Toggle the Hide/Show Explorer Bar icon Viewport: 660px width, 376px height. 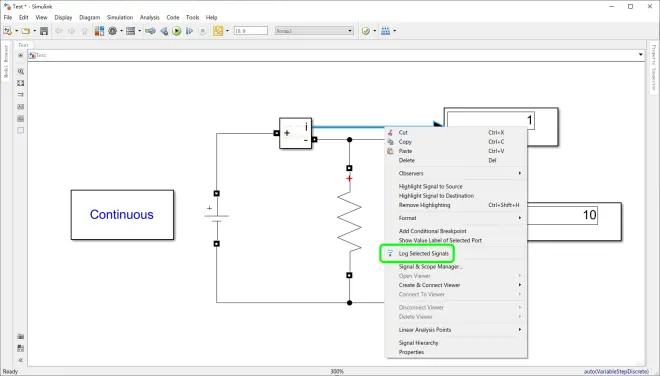(x=21, y=55)
